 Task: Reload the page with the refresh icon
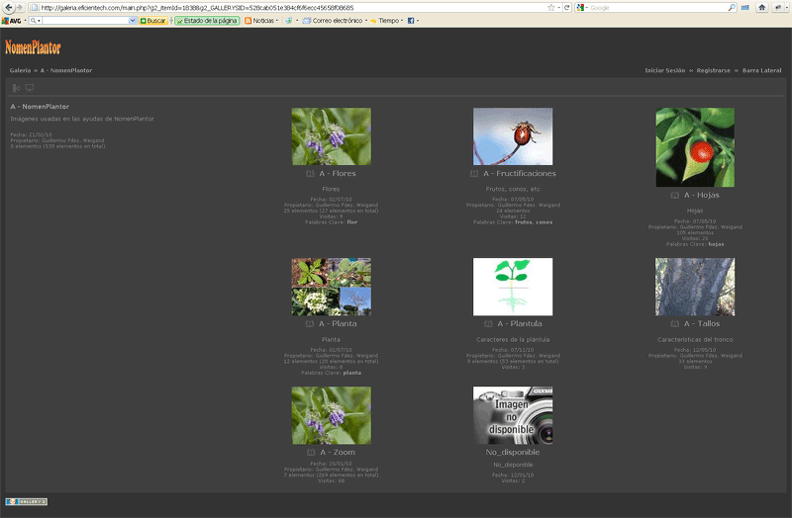pos(567,8)
